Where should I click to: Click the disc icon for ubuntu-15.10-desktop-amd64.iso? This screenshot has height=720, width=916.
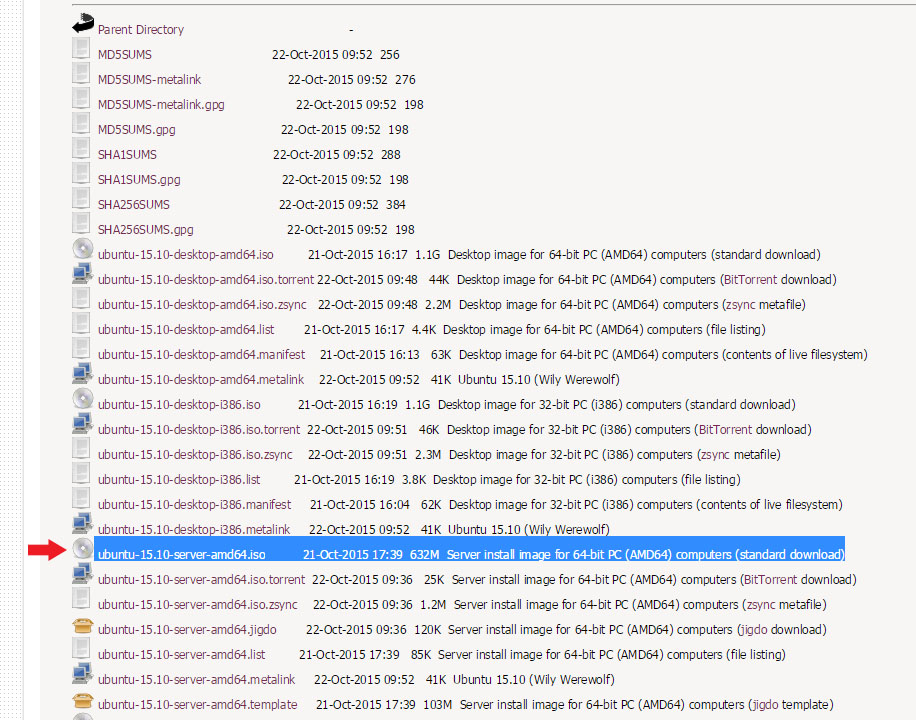click(x=83, y=249)
